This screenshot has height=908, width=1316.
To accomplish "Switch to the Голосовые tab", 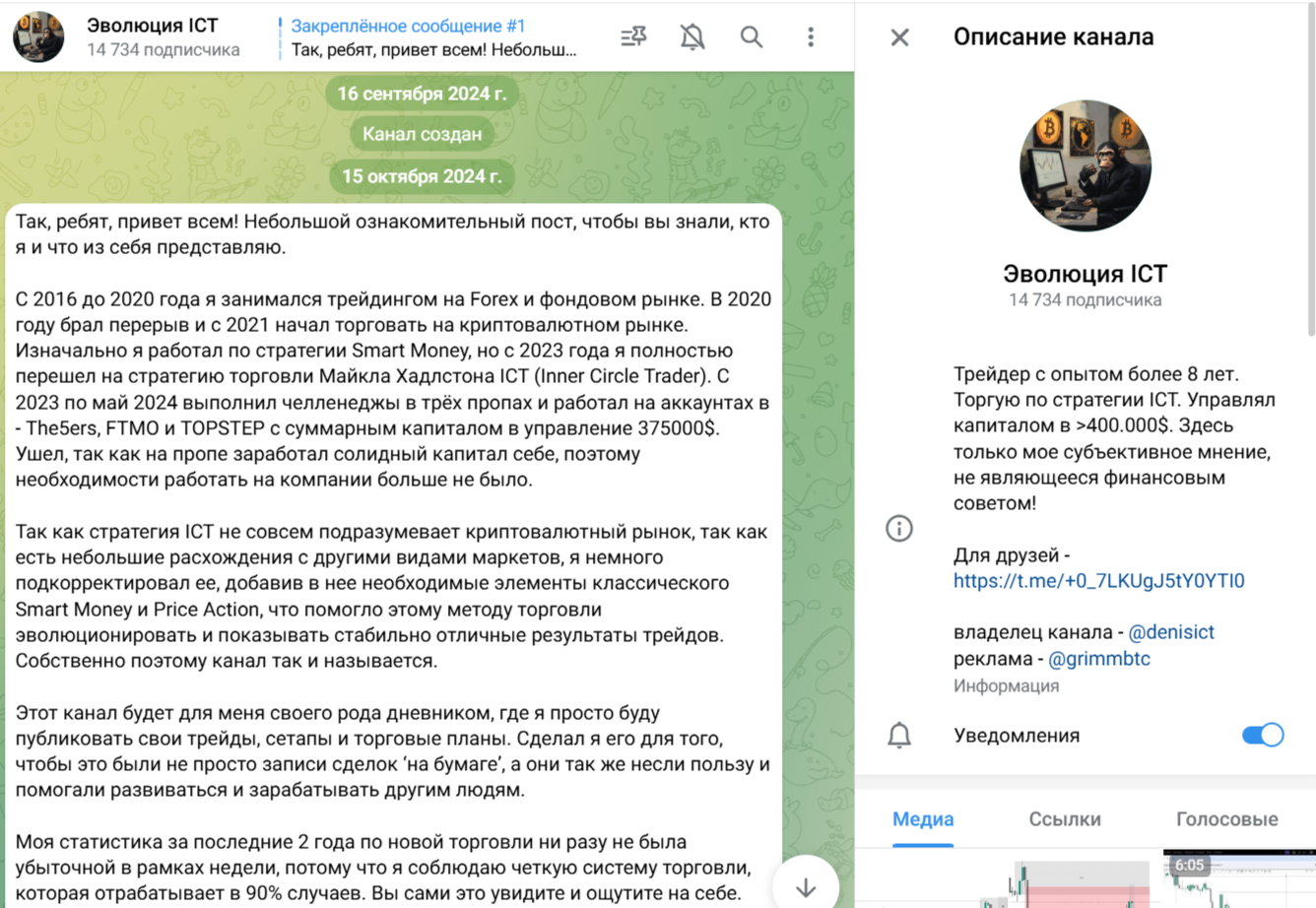I will point(1227,819).
